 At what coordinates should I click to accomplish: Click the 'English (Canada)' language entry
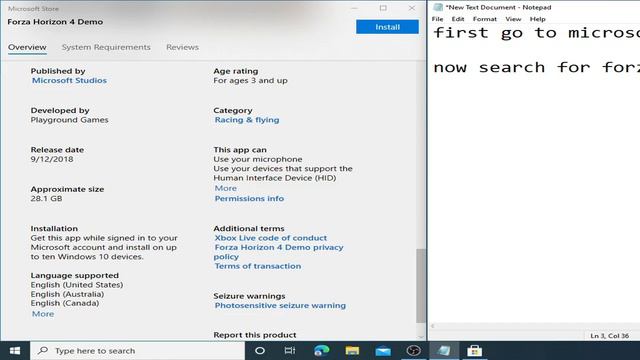click(65, 303)
